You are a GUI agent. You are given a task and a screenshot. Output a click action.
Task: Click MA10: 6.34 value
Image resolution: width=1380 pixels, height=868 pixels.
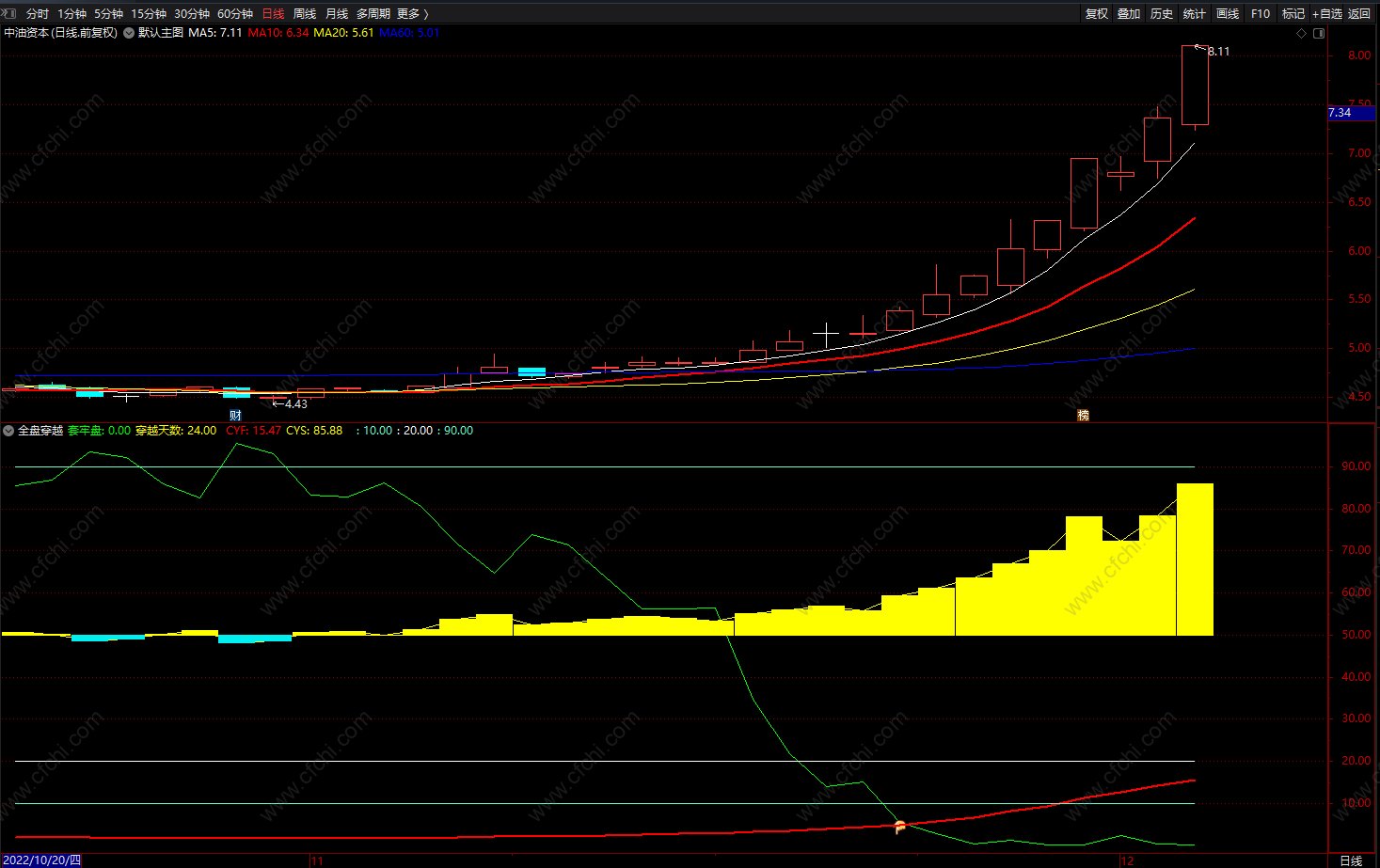tap(278, 33)
